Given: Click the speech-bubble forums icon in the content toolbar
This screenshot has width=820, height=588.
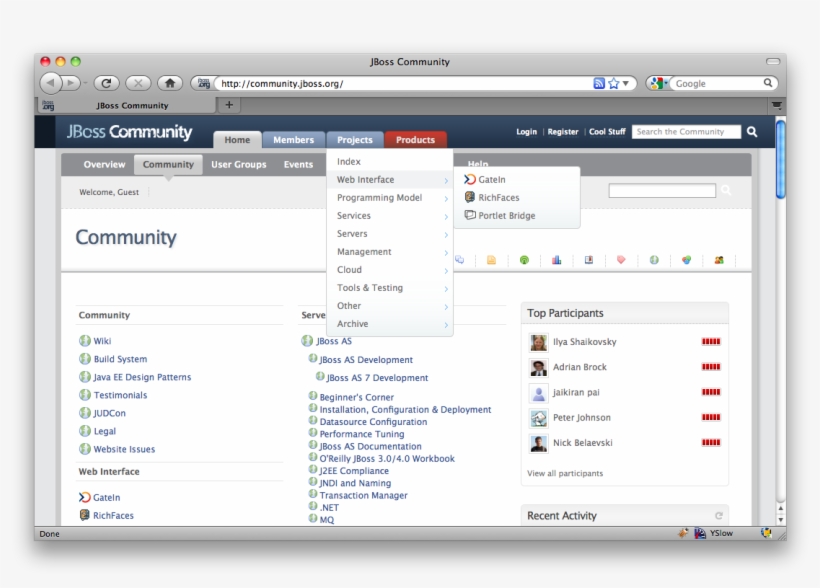Looking at the screenshot, I should coord(458,259).
